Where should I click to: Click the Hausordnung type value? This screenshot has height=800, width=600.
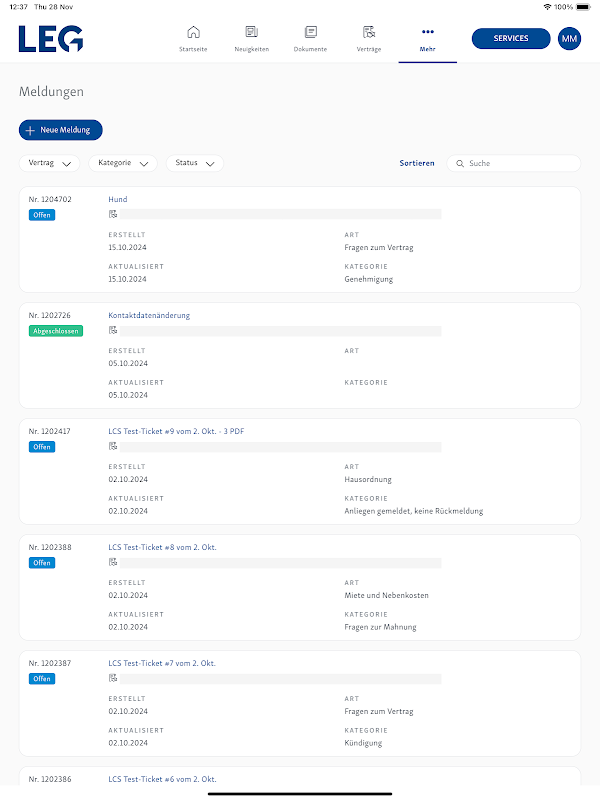pos(368,480)
